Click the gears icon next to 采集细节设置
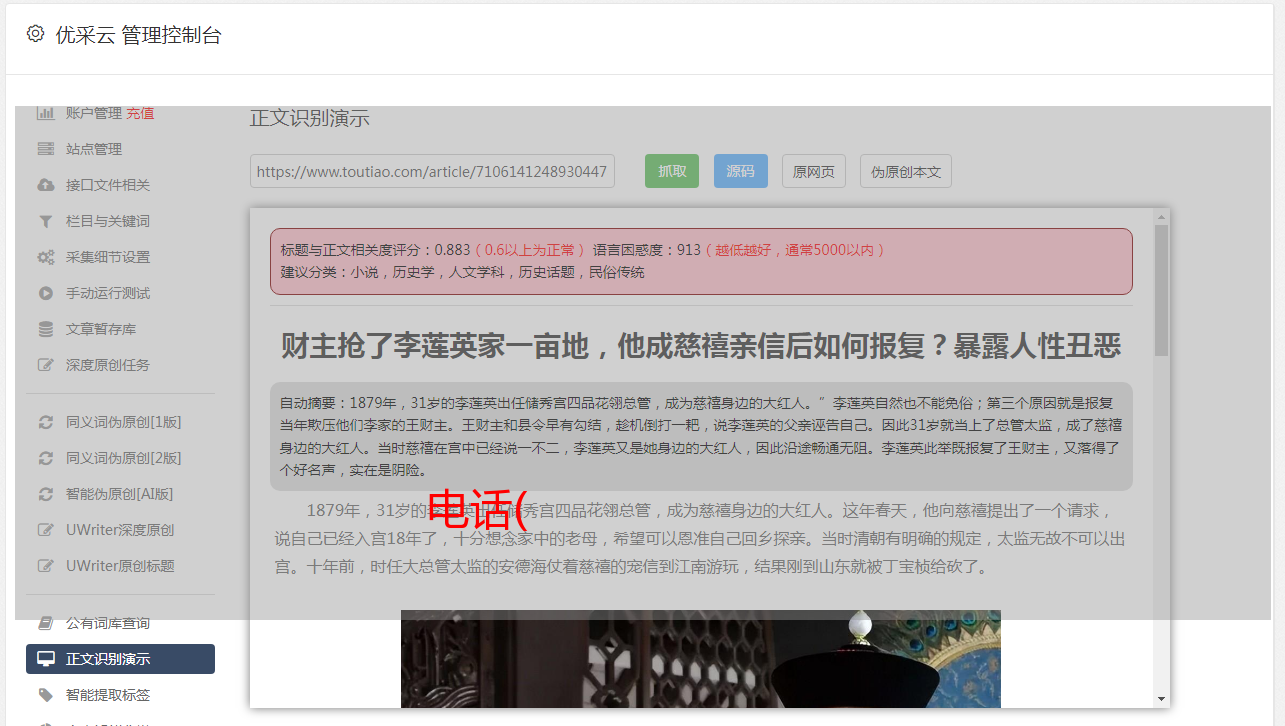The height and width of the screenshot is (726, 1285). (x=46, y=257)
